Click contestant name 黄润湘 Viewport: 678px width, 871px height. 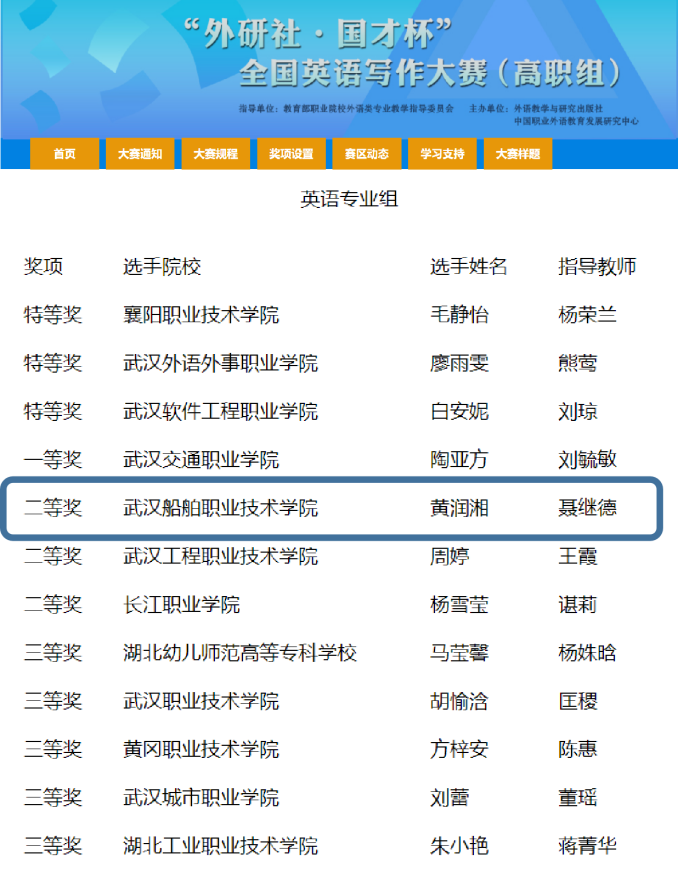coord(459,508)
